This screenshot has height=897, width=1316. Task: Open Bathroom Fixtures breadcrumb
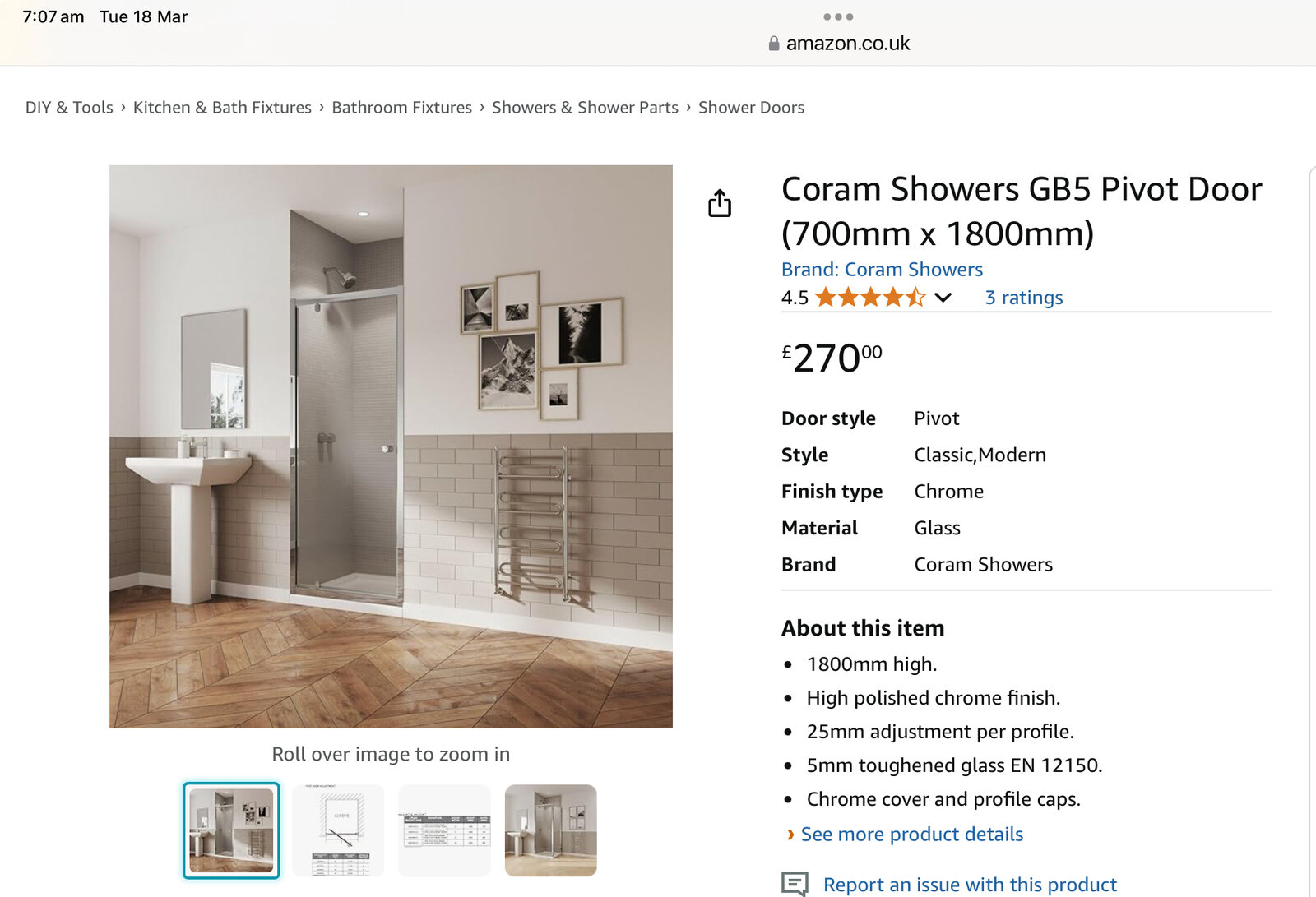[401, 108]
